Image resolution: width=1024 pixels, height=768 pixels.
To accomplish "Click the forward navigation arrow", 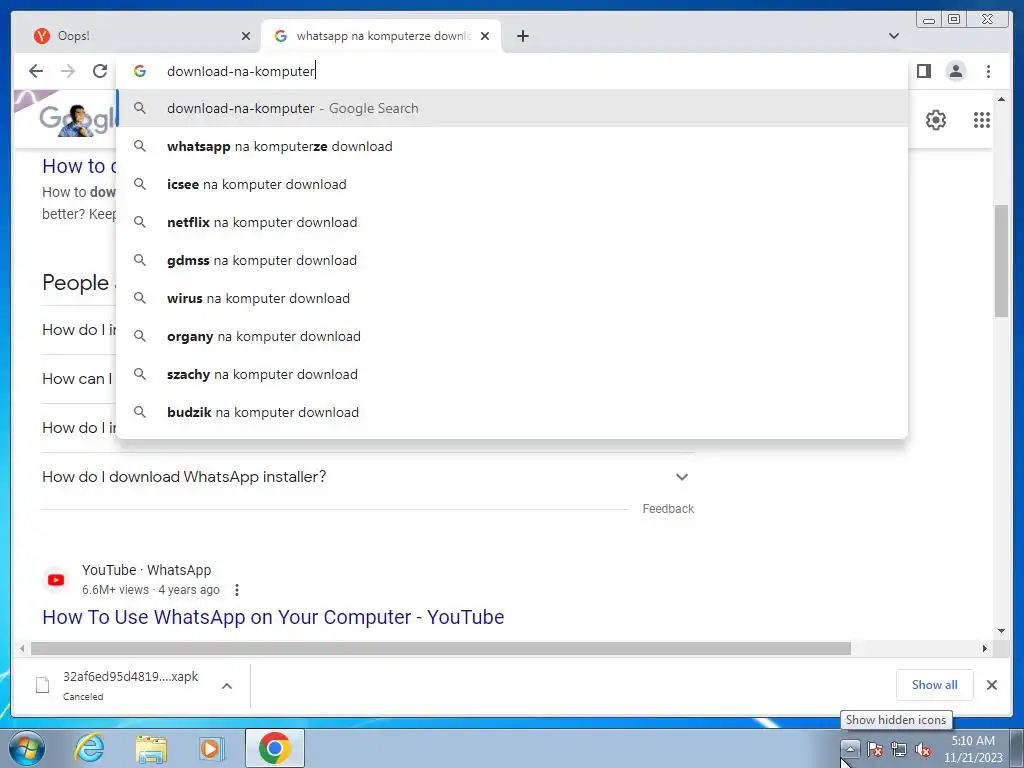I will [x=68, y=71].
